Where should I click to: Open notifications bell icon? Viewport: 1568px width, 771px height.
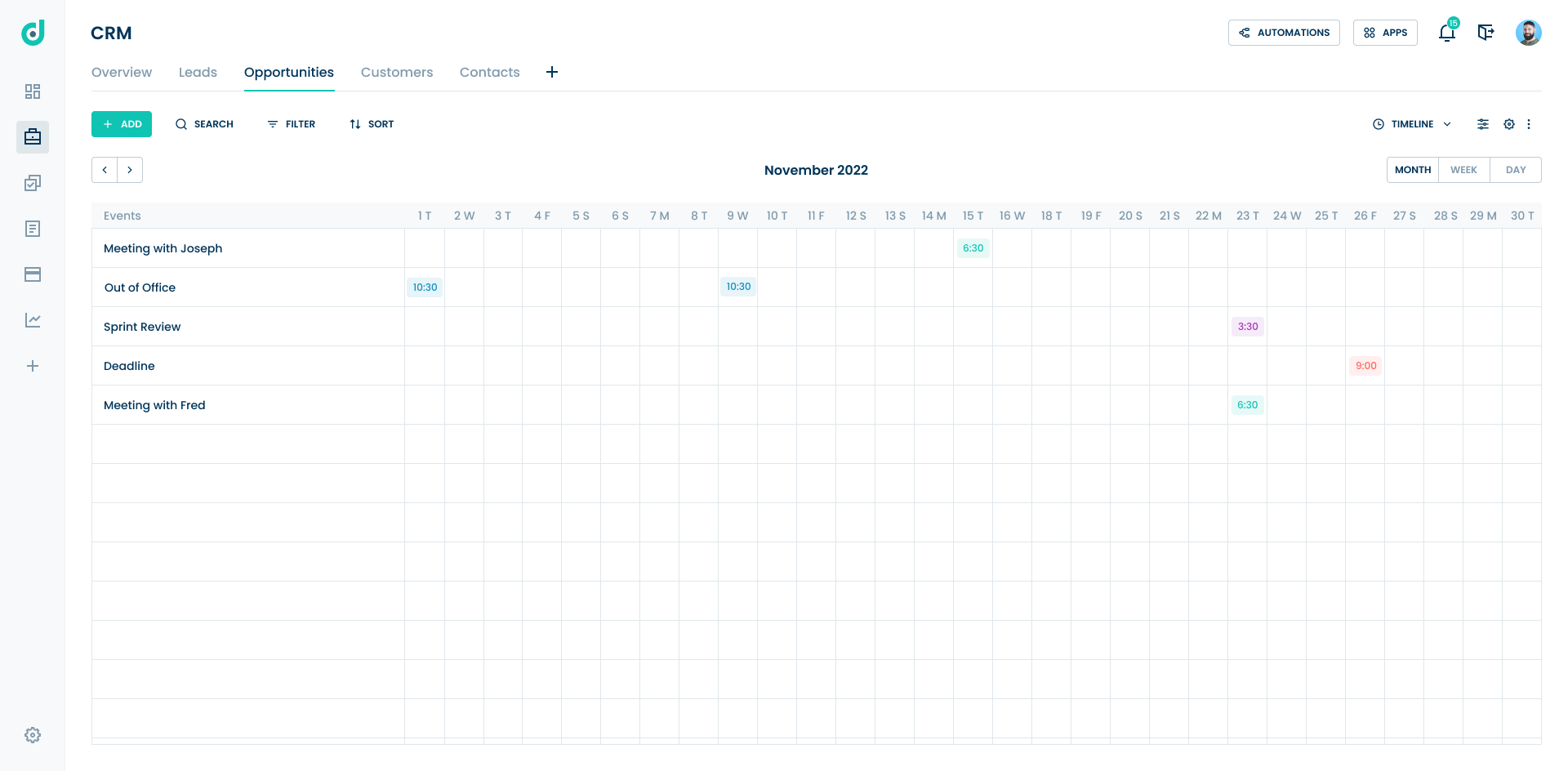[x=1447, y=33]
